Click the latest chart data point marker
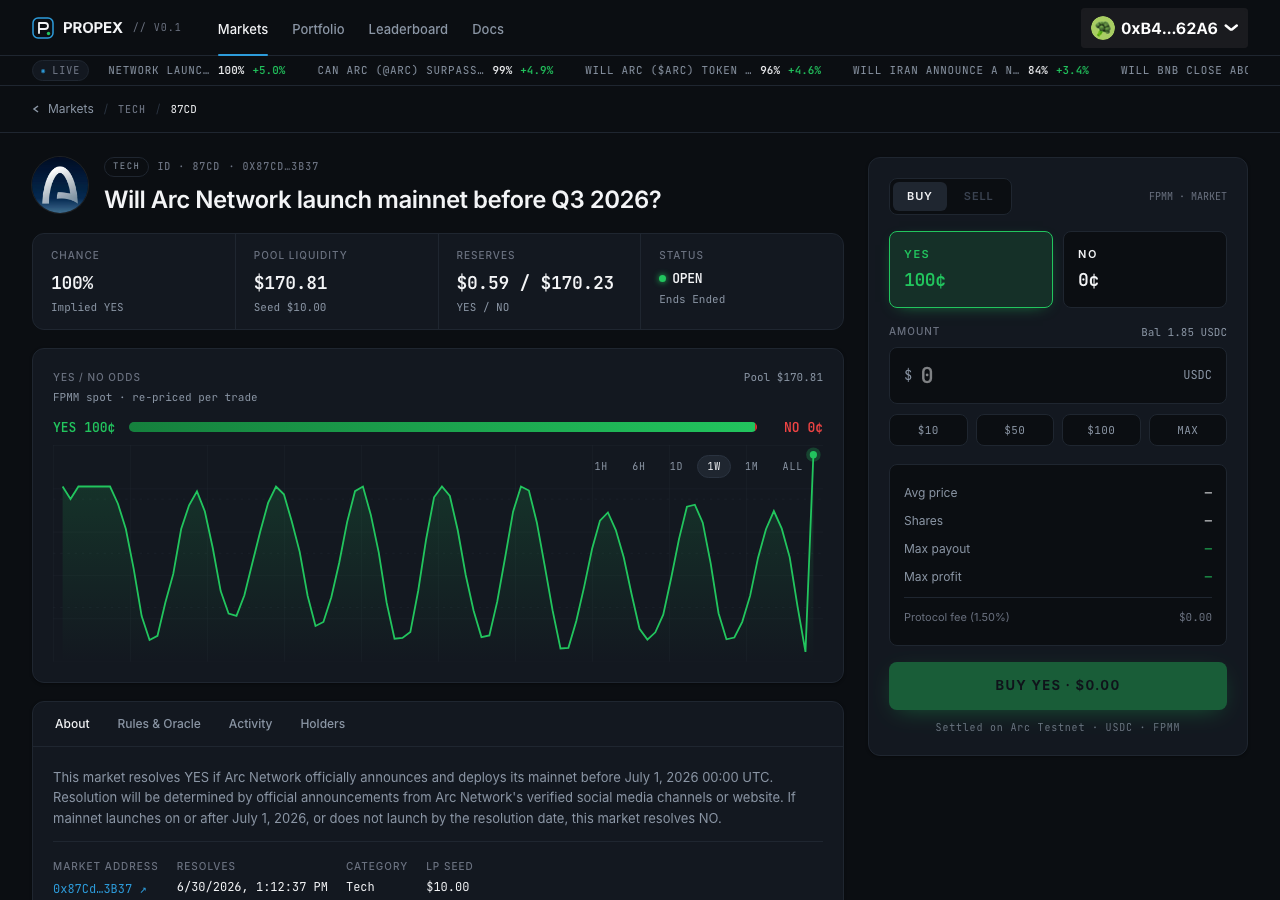Image resolution: width=1280 pixels, height=900 pixels. [x=813, y=455]
